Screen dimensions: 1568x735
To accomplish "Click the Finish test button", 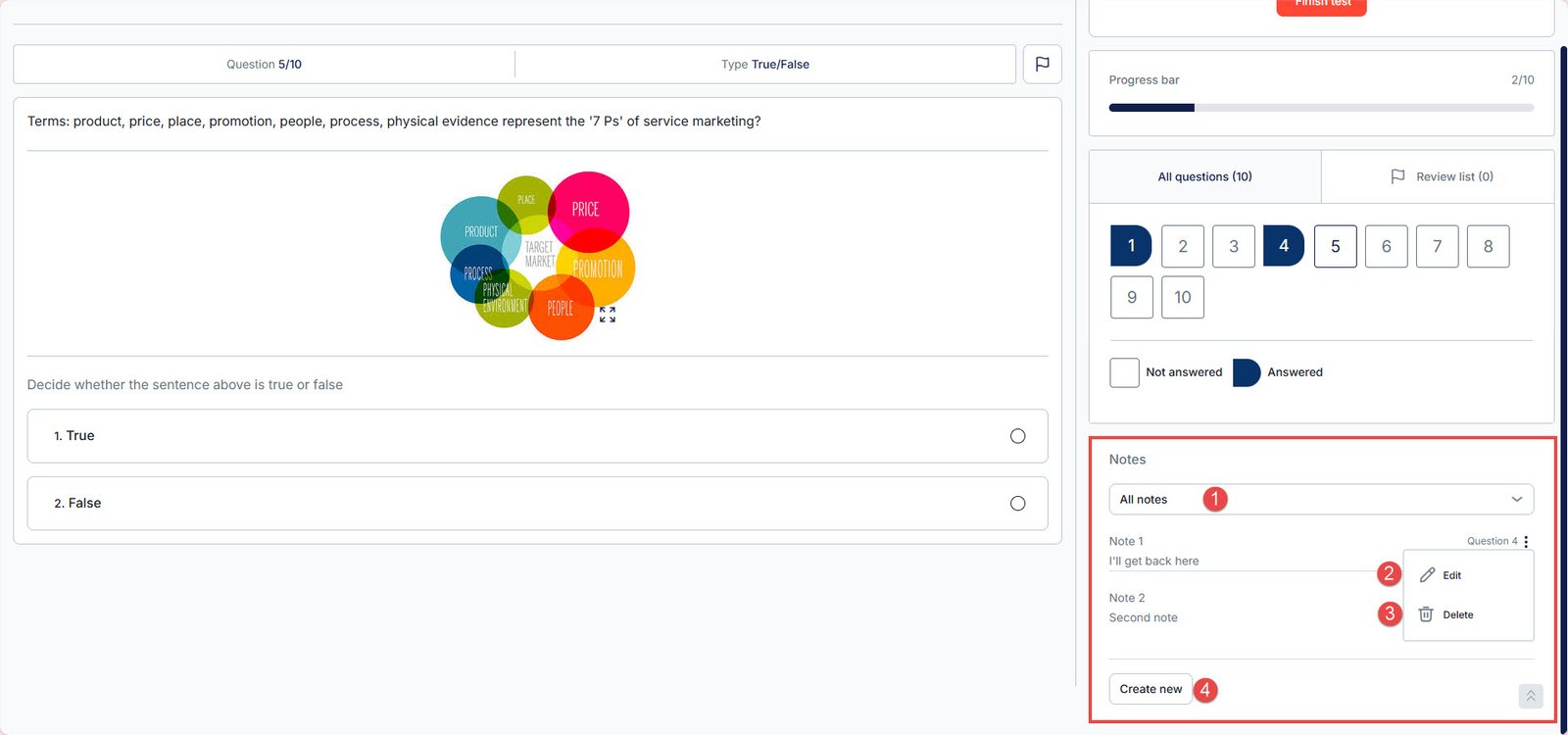I will 1321,6.
